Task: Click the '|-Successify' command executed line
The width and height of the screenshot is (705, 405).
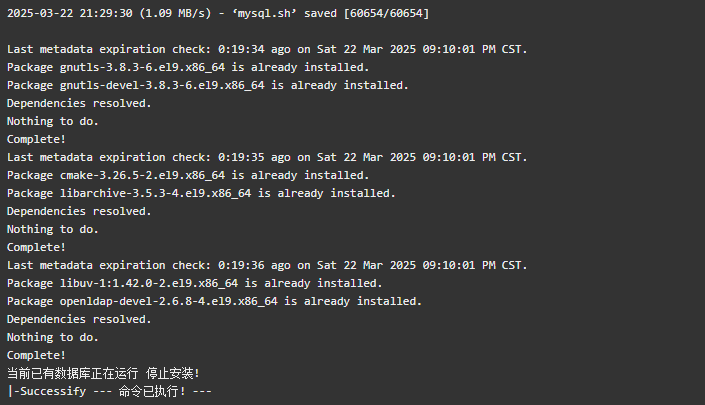Action: pos(109,391)
